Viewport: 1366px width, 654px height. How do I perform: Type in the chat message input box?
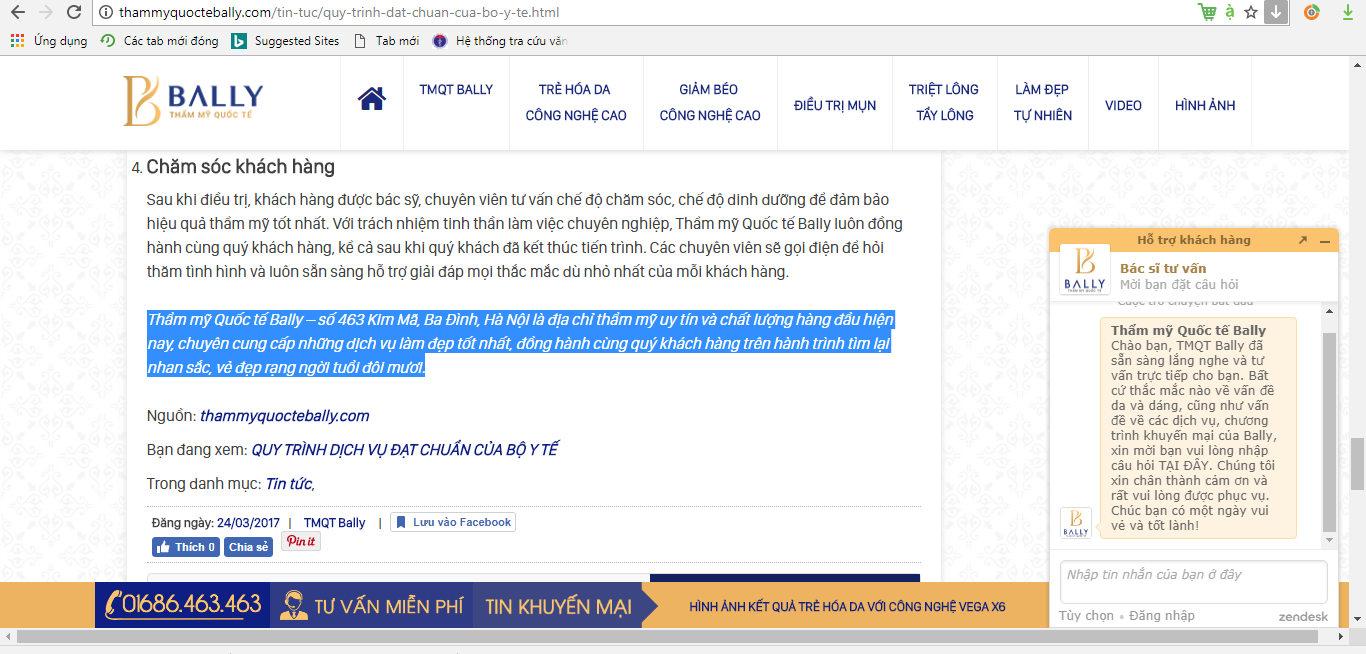click(x=1193, y=581)
